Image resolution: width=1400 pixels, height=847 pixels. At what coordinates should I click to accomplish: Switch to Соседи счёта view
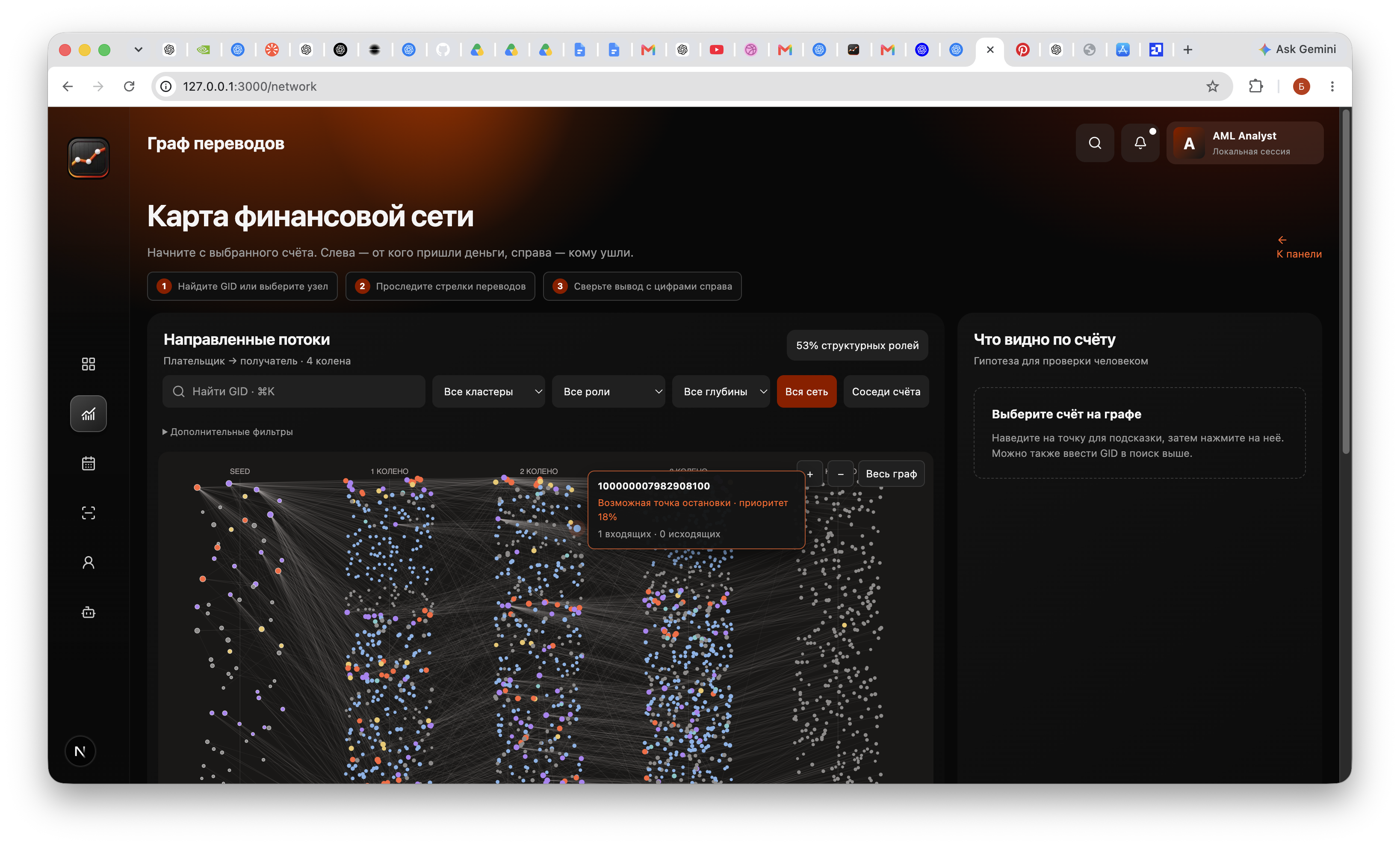click(886, 392)
